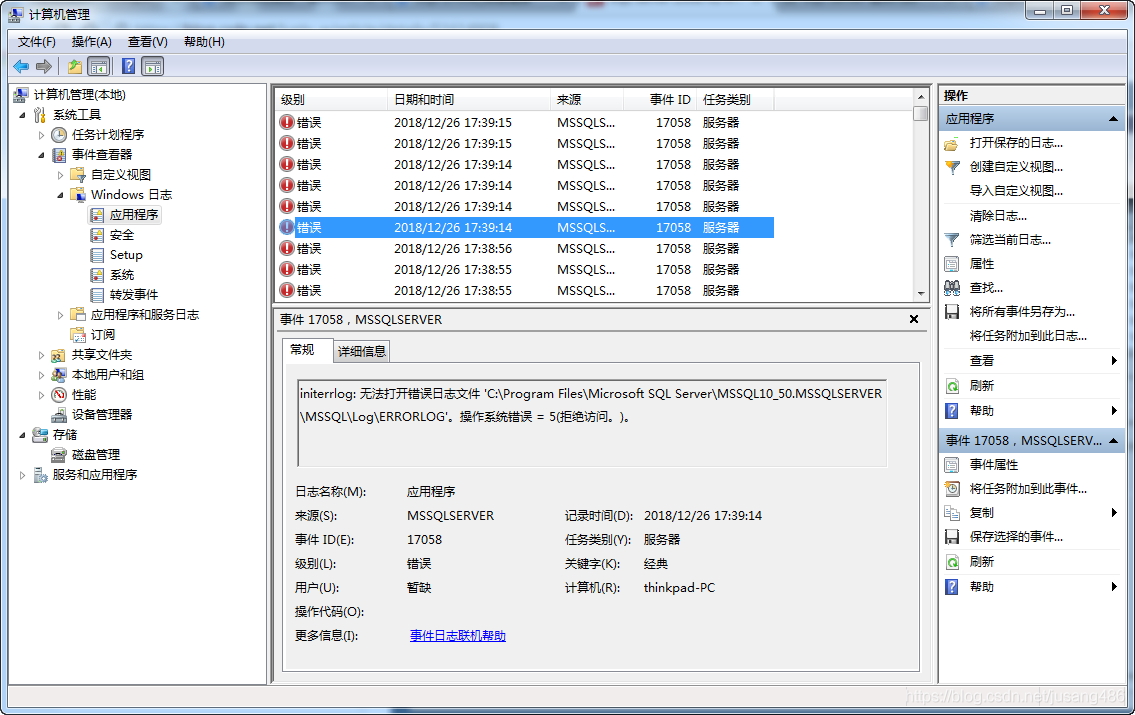This screenshot has width=1135, height=715.
Task: Expand the 任务计划程序 tree node
Action: click(41, 135)
